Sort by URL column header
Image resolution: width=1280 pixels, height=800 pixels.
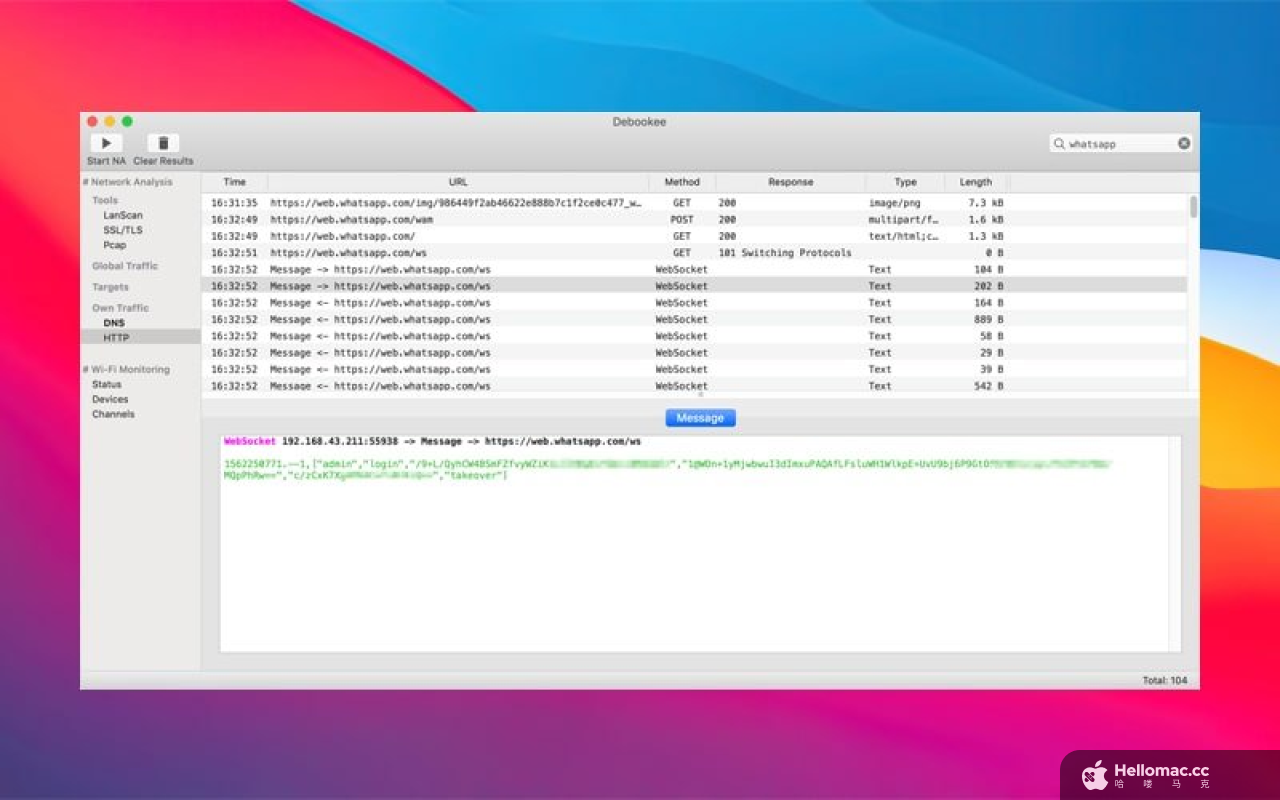coord(458,182)
